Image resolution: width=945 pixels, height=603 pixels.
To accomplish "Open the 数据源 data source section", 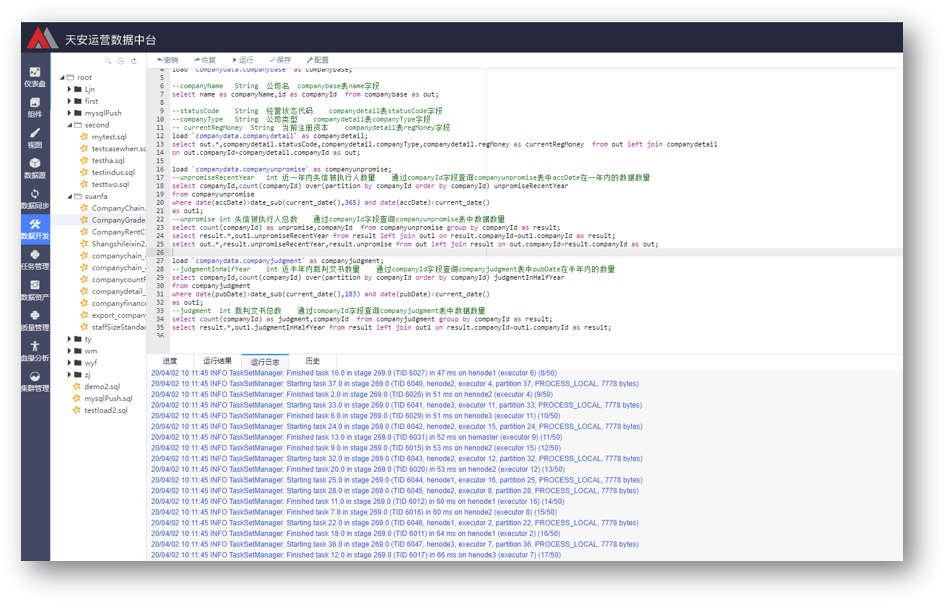I will 34,168.
